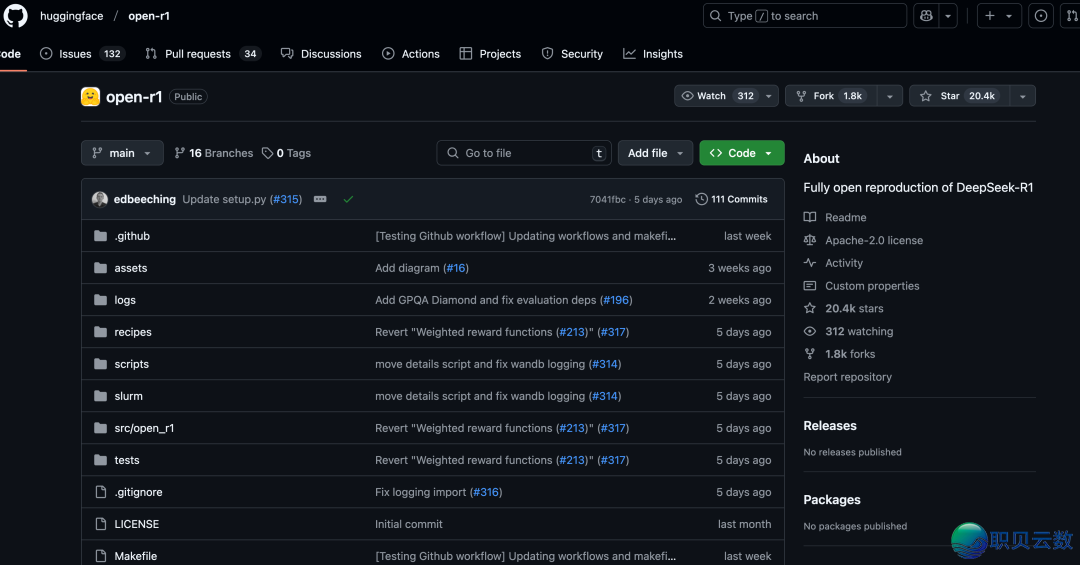View the 0 Tags link
This screenshot has width=1080, height=565.
tap(287, 153)
